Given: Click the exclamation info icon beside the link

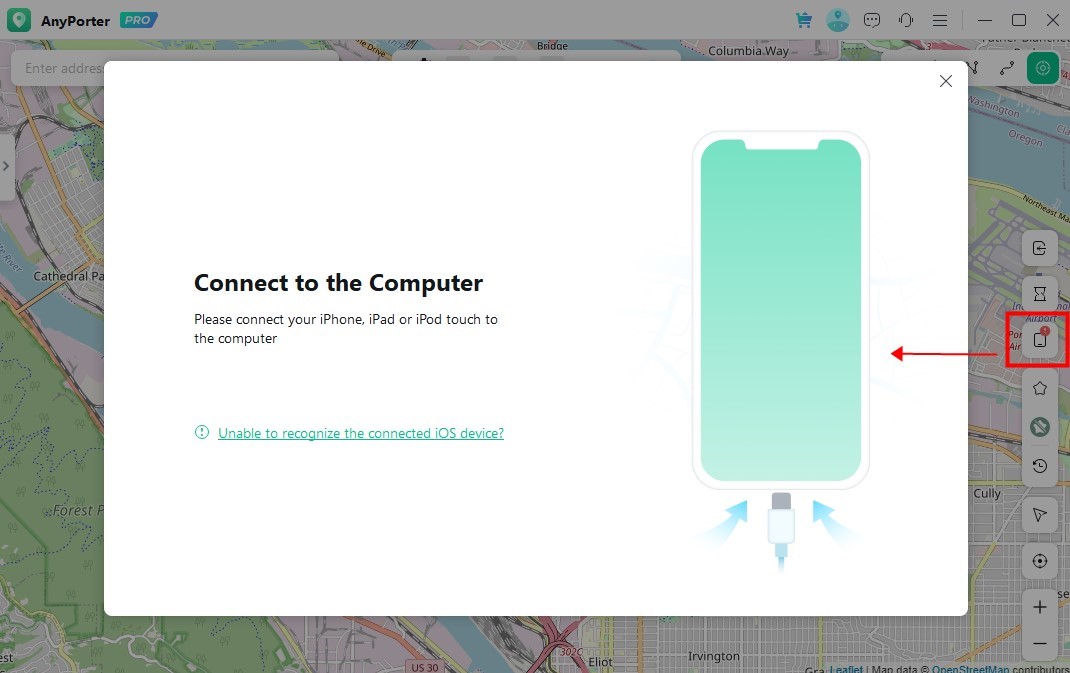Looking at the screenshot, I should pos(202,432).
